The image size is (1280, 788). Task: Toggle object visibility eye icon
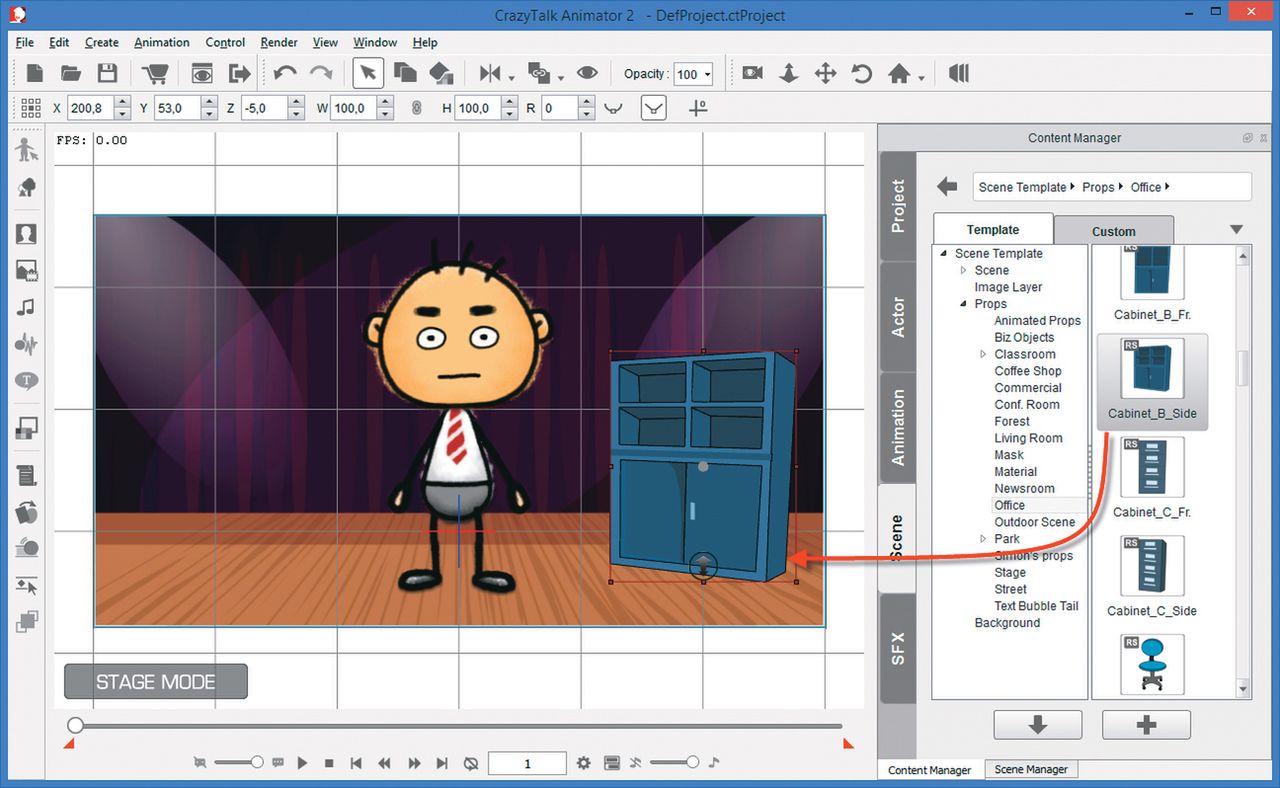coord(587,73)
